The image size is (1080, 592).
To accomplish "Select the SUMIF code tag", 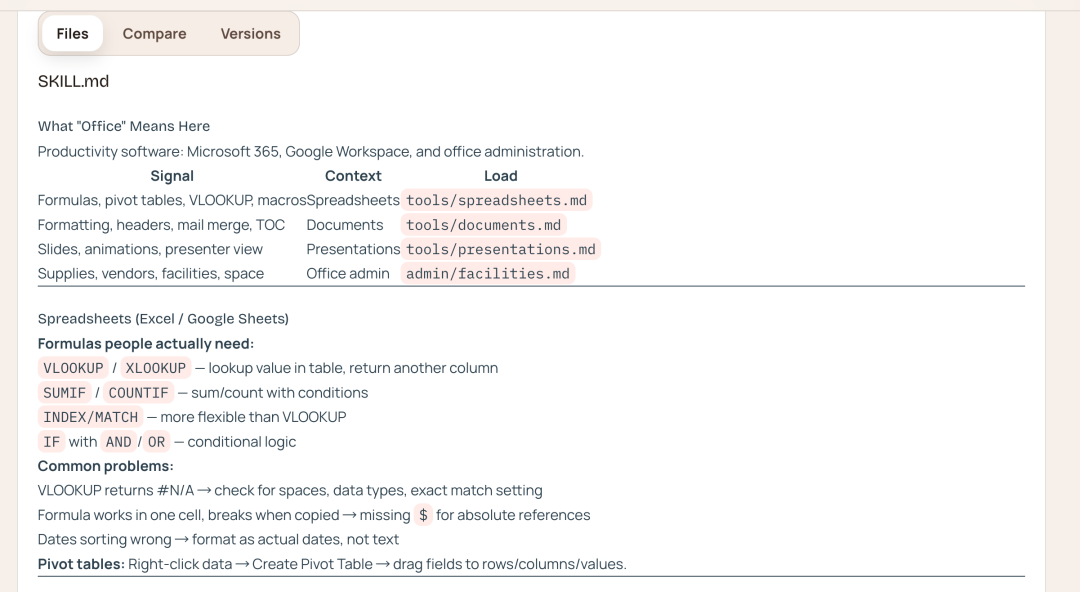I will (64, 393).
